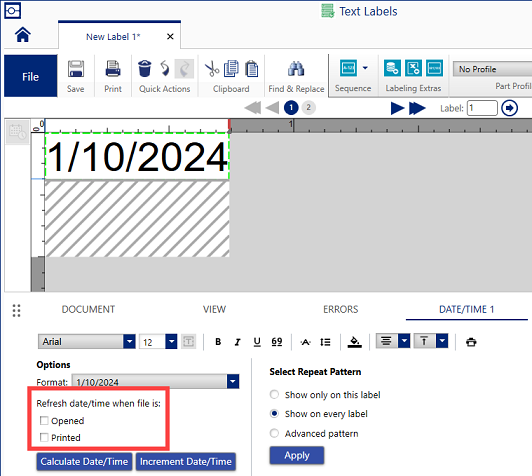Click the vertical top alignment button

click(x=424, y=341)
